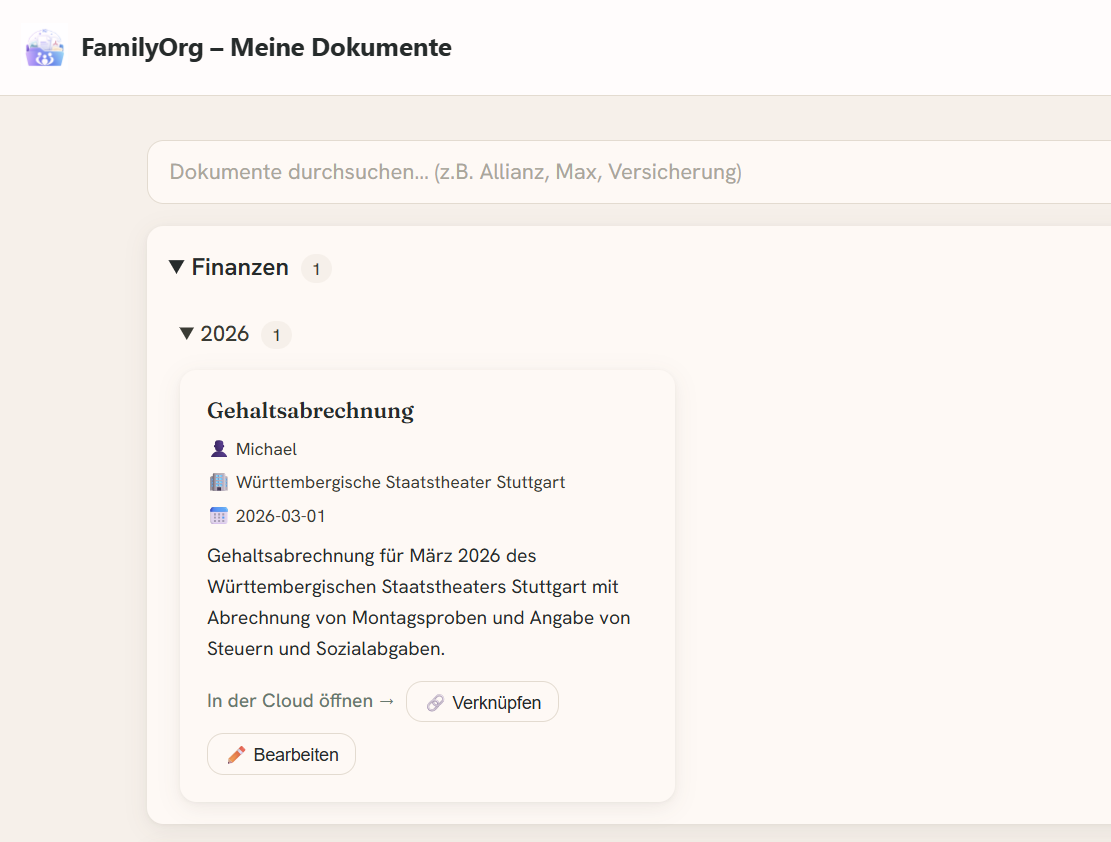The height and width of the screenshot is (842, 1111).
Task: Click the Gehaltsabrechnung card title
Action: pos(310,410)
